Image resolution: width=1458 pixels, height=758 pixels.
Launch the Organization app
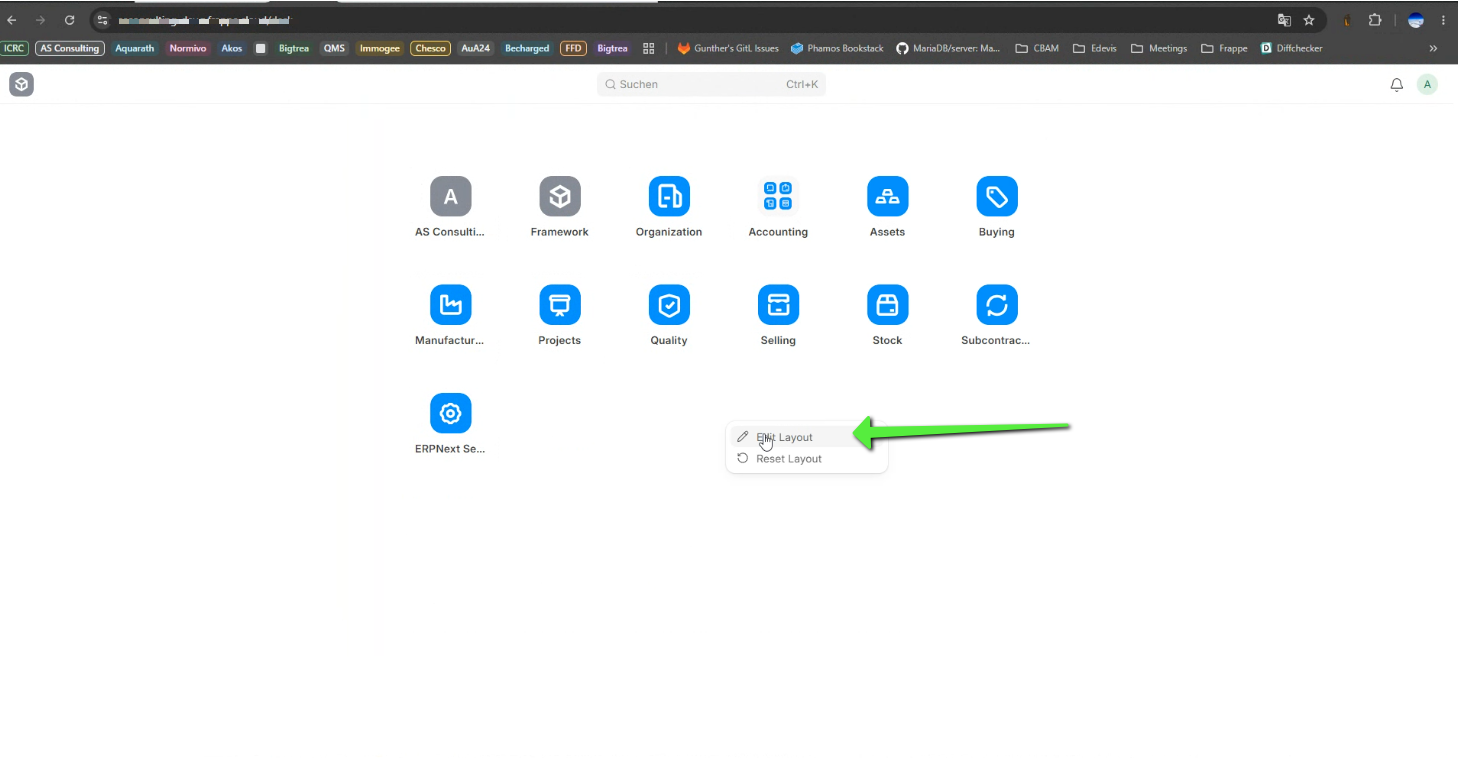pos(669,196)
